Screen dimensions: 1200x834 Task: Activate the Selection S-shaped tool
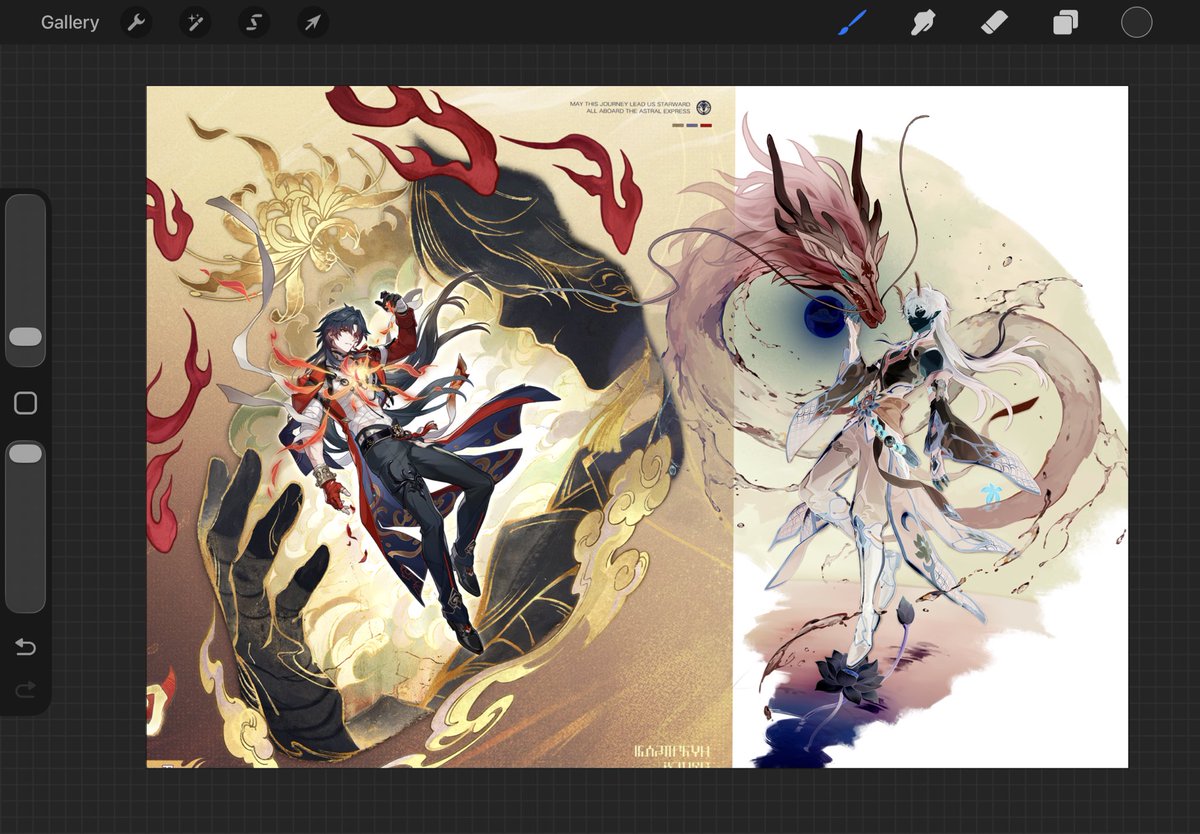click(254, 22)
